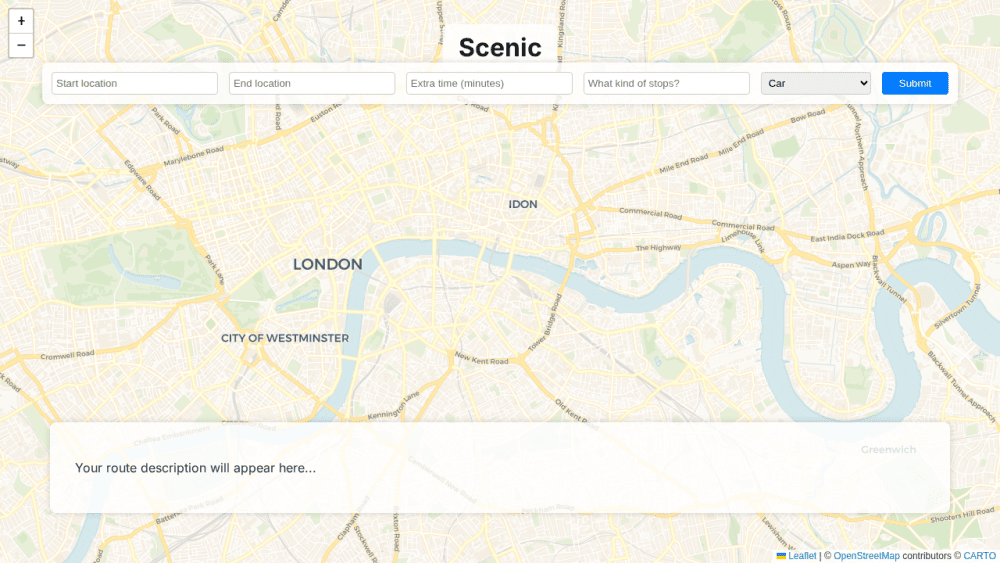Screen dimensions: 1000x563
Task: Click The Highway road label
Action: (658, 247)
